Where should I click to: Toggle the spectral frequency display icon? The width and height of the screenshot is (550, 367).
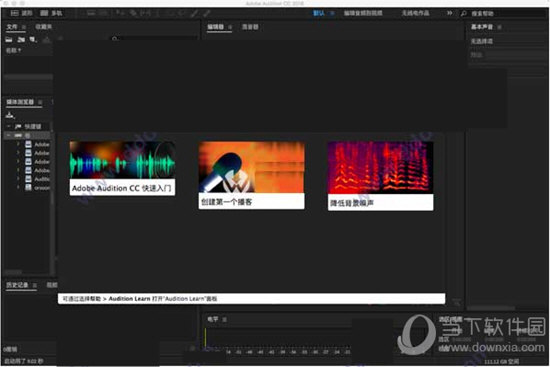click(91, 13)
